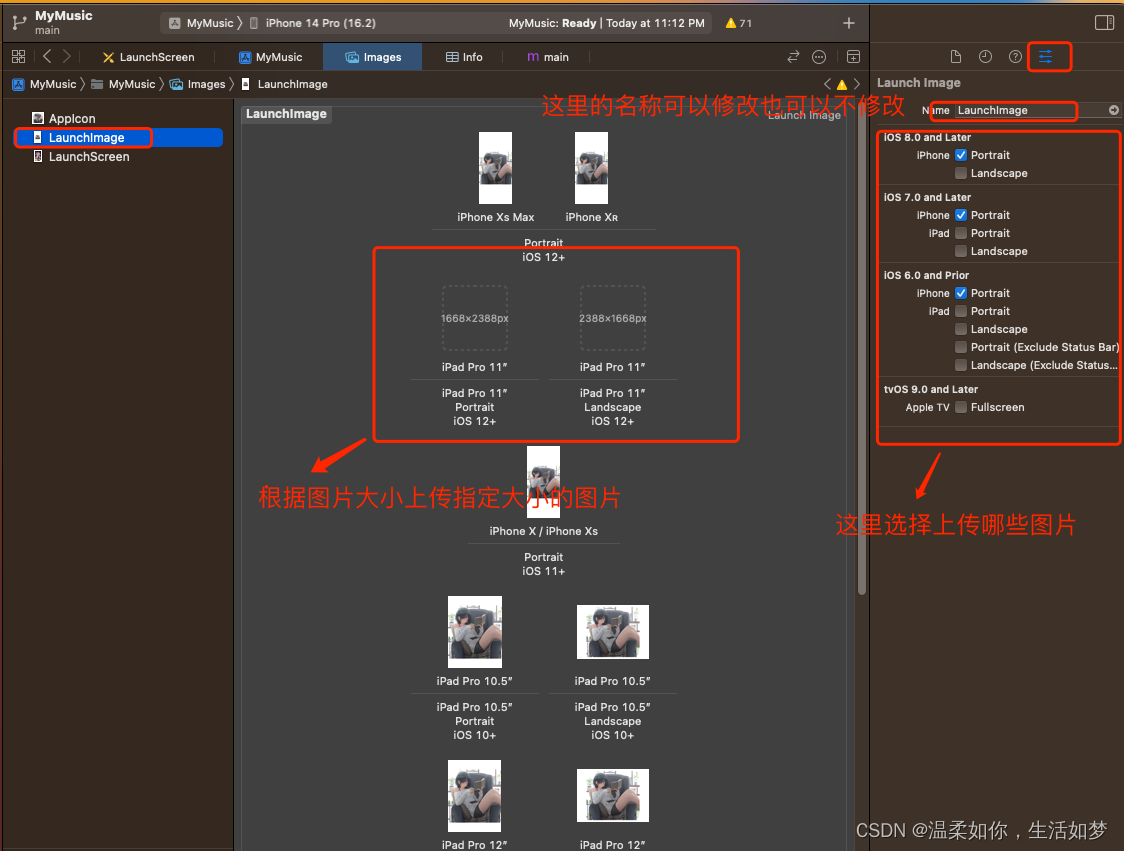Add a new editor with the split icon
Viewport: 1124px width, 851px height.
point(853,57)
